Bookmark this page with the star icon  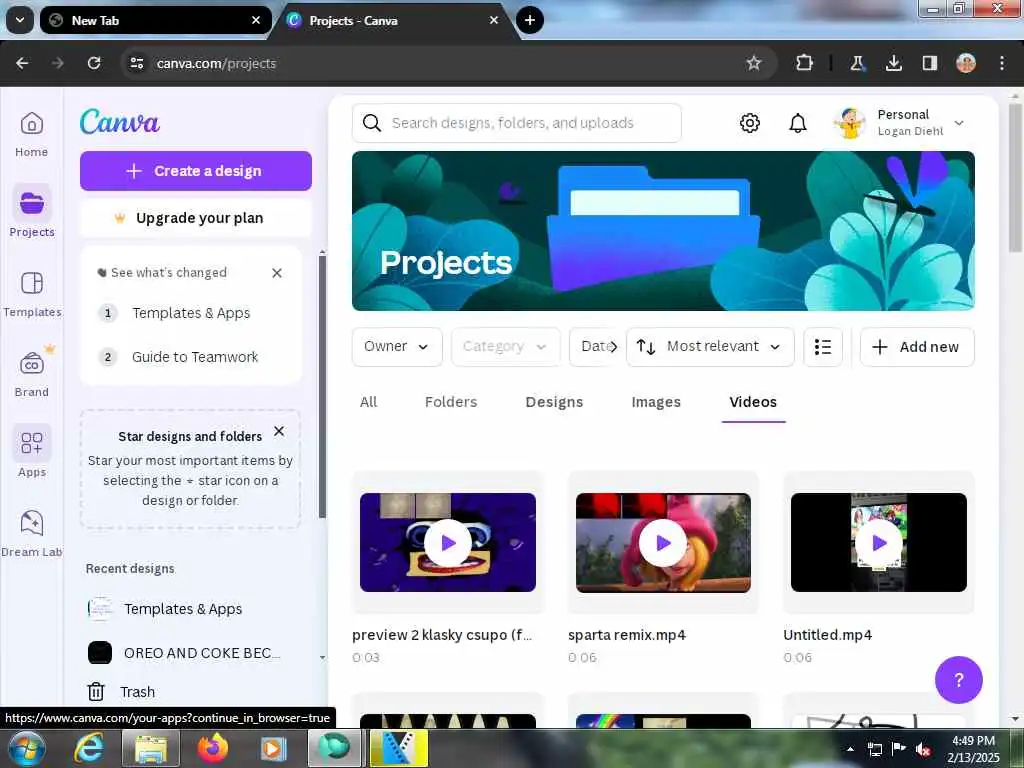point(754,63)
